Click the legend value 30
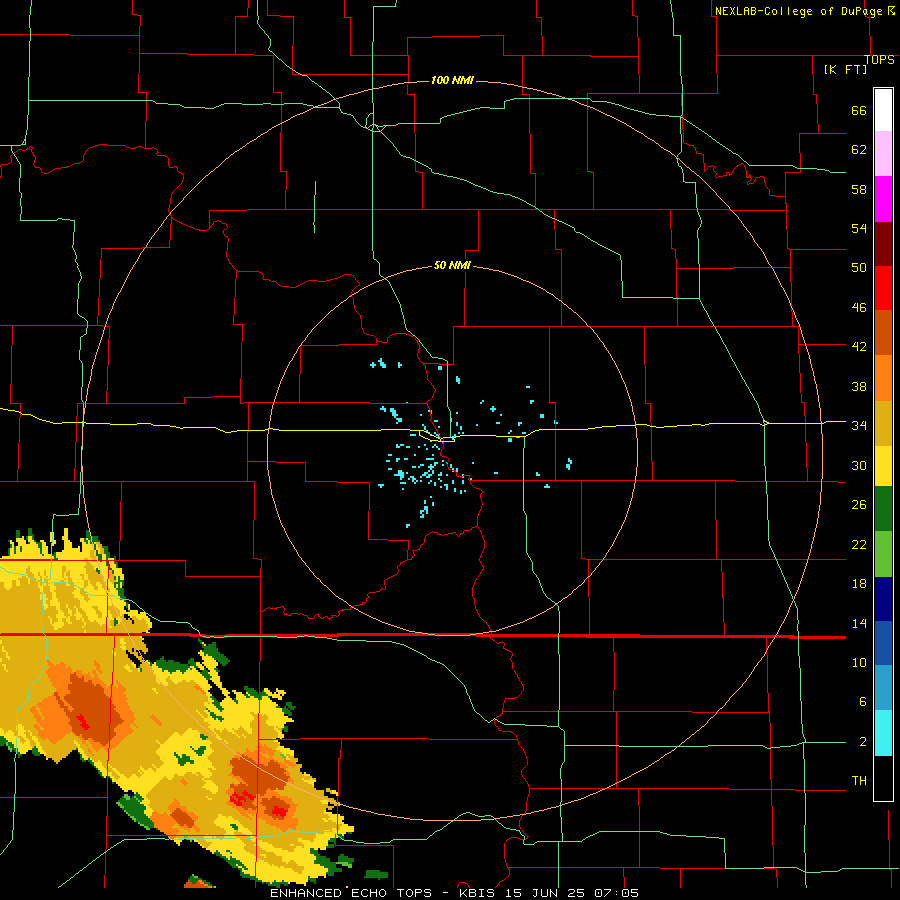 tap(859, 465)
